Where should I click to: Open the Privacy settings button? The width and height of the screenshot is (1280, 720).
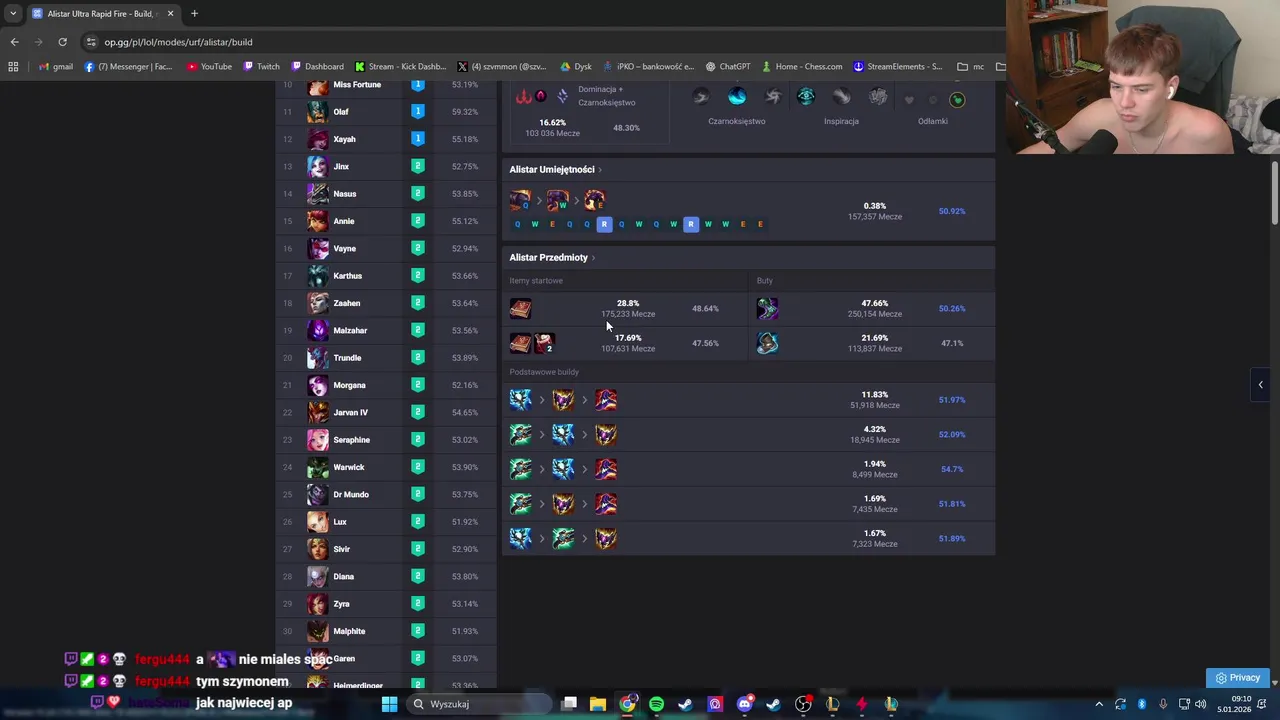click(x=1238, y=678)
